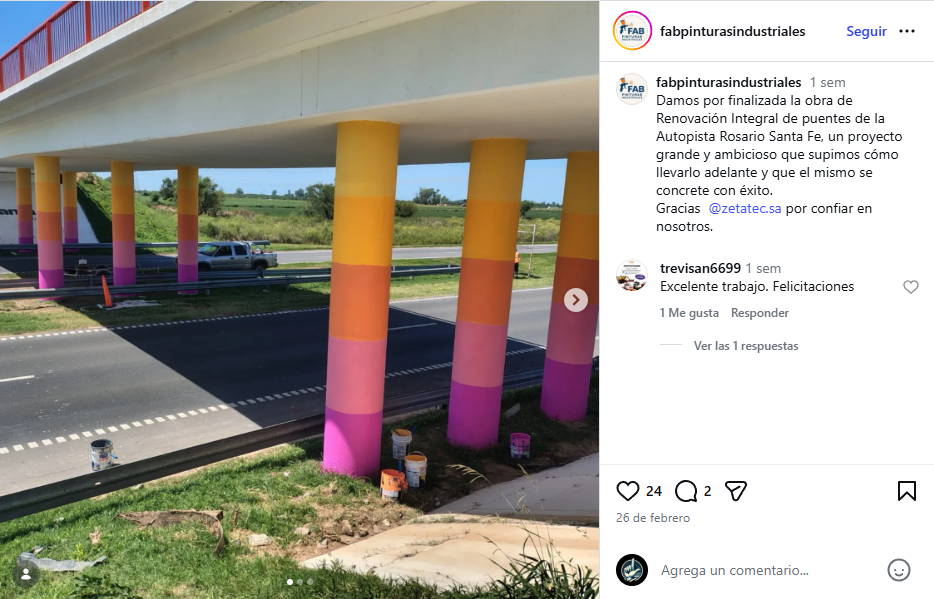Like trevisan6699's comment with small heart
The width and height of the screenshot is (934, 599).
tap(911, 287)
